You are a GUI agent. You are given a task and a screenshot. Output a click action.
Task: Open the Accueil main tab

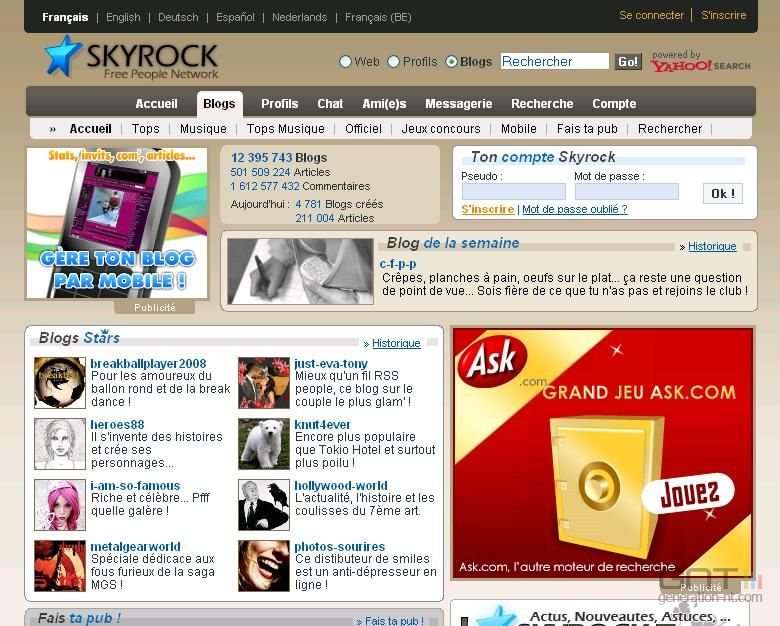click(x=156, y=104)
